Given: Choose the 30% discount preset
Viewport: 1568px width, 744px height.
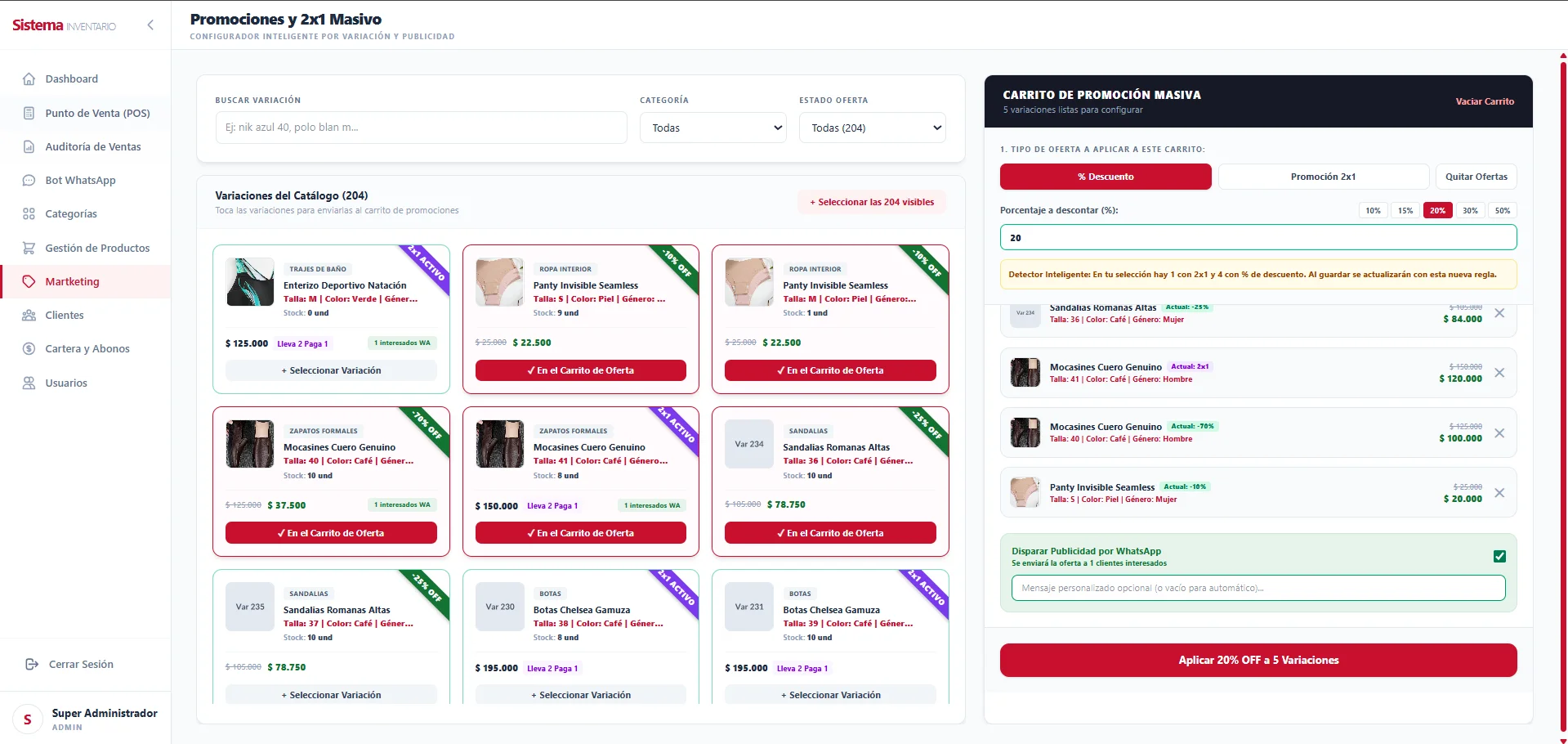Looking at the screenshot, I should coord(1470,210).
